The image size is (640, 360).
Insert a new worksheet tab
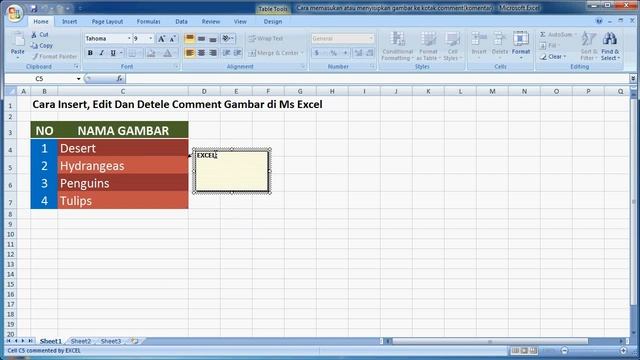[x=134, y=340]
